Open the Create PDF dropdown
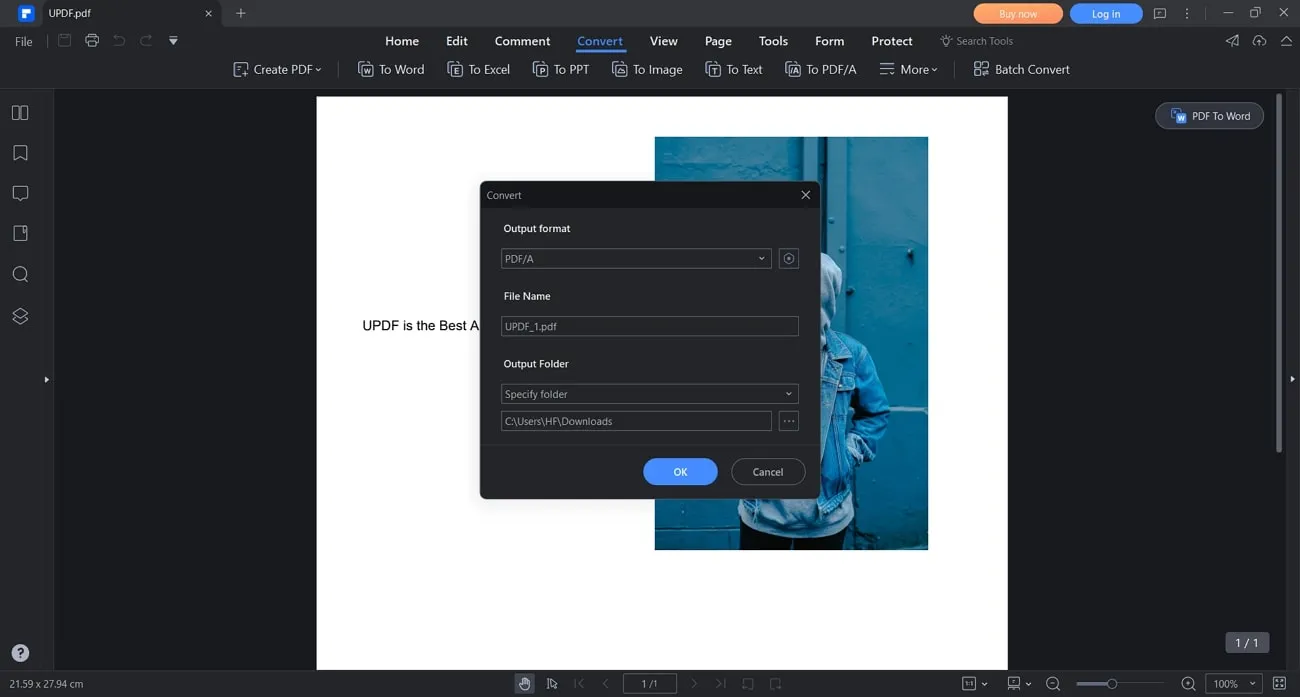This screenshot has height=697, width=1300. 277,69
